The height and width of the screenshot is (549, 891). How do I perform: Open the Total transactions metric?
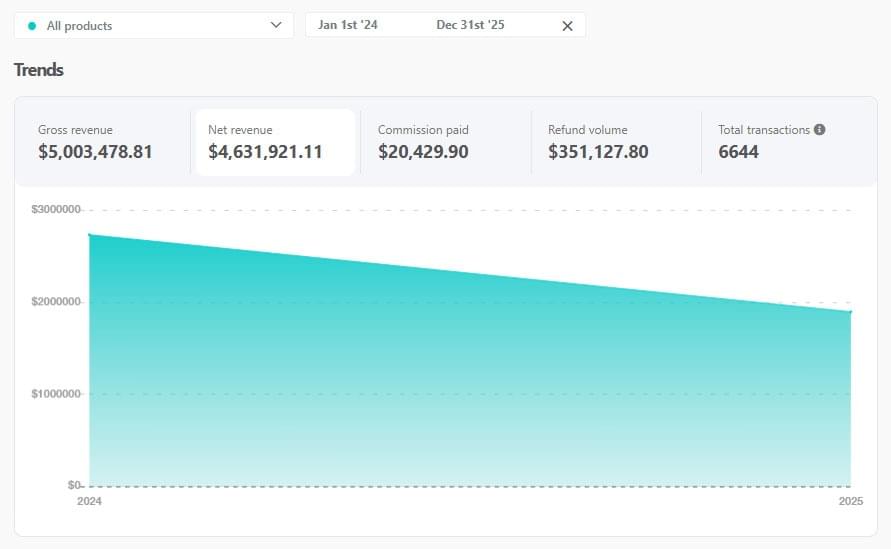[x=780, y=142]
